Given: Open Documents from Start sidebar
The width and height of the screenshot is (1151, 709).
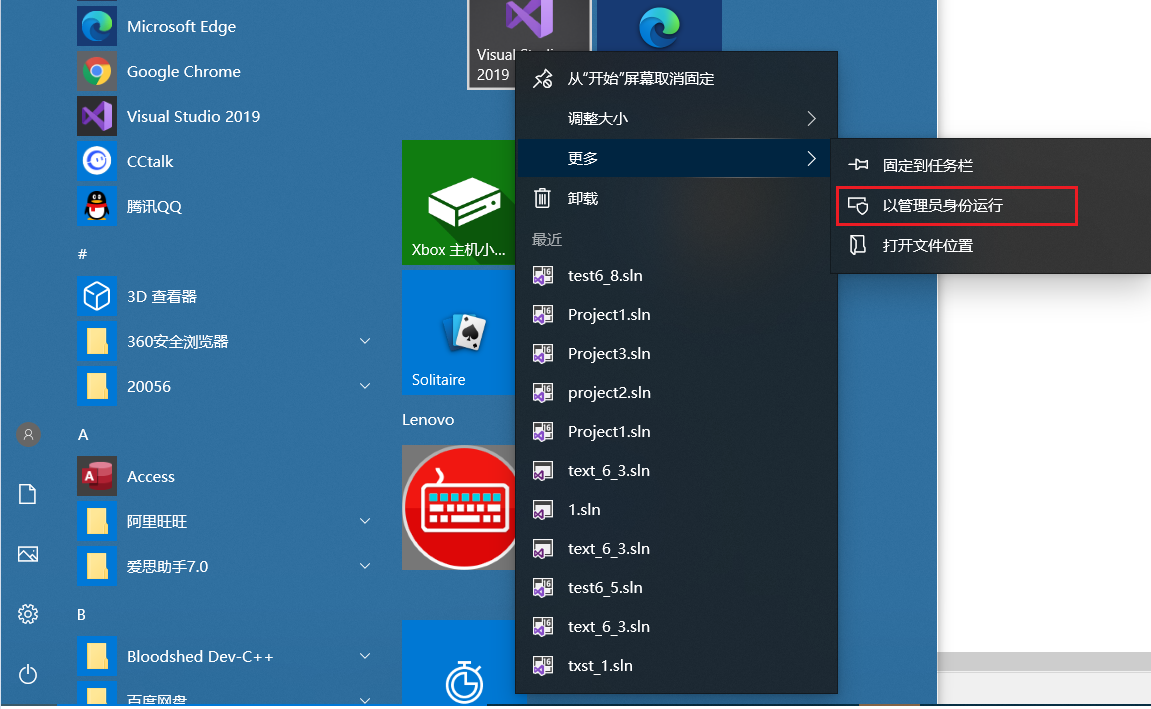Looking at the screenshot, I should click(28, 494).
